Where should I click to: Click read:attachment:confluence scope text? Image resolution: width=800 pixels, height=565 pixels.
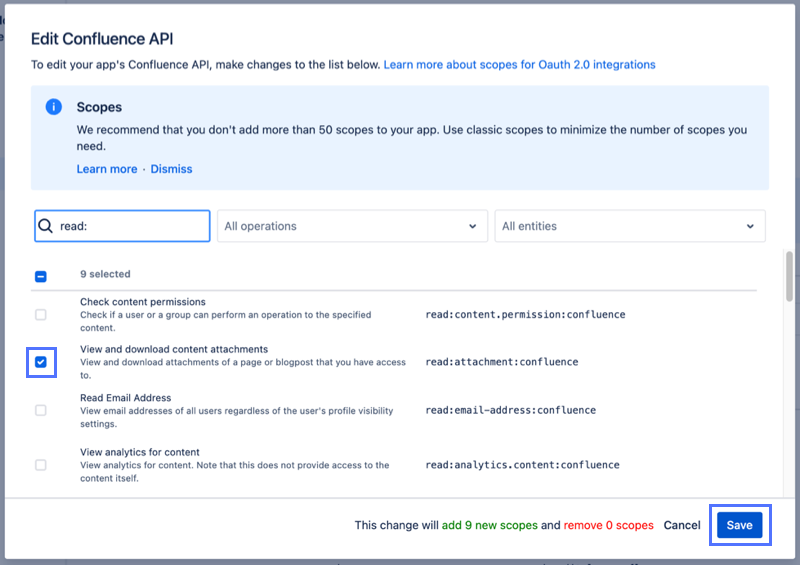point(502,362)
